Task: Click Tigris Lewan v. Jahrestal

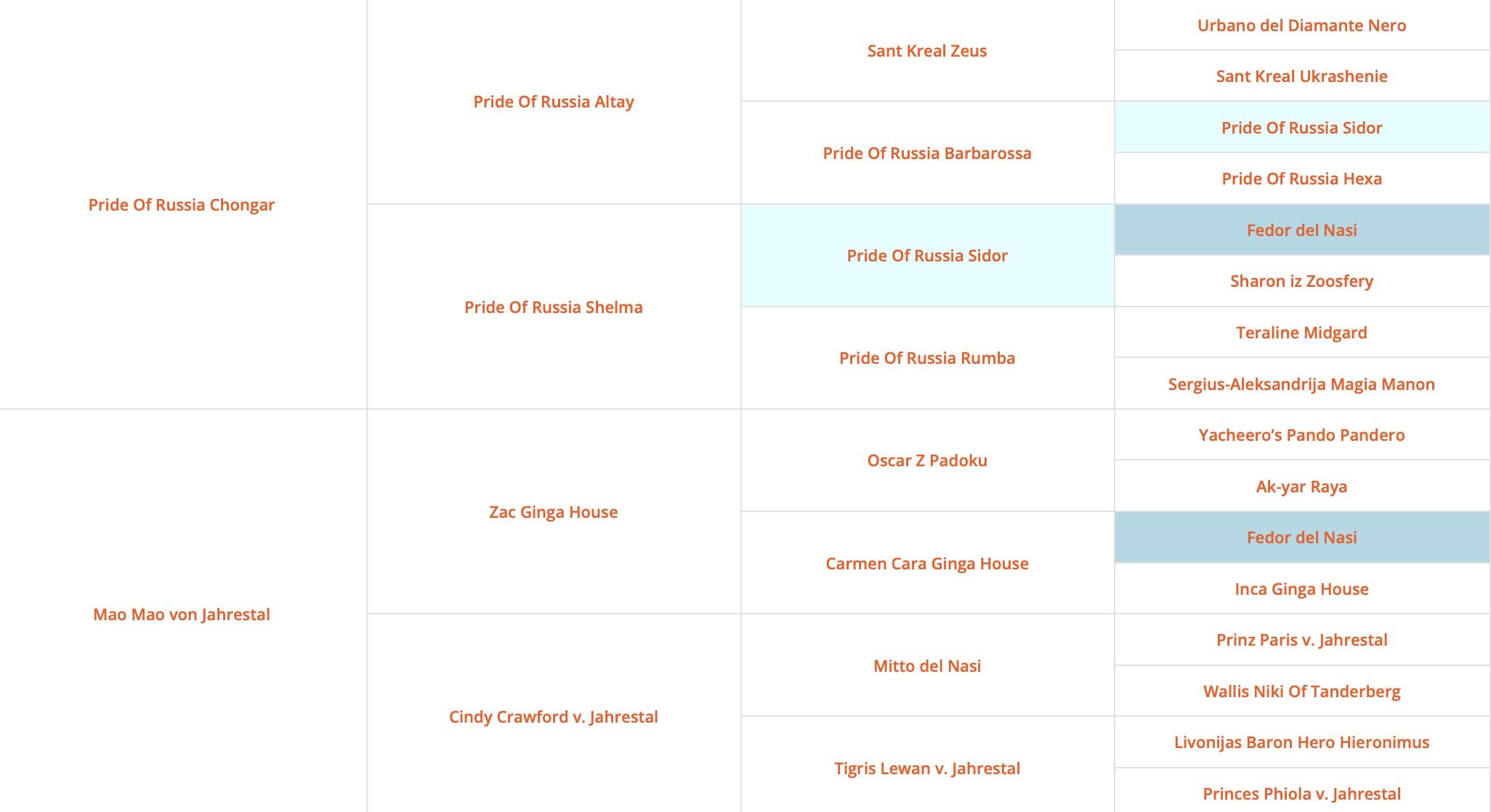Action: [x=927, y=768]
